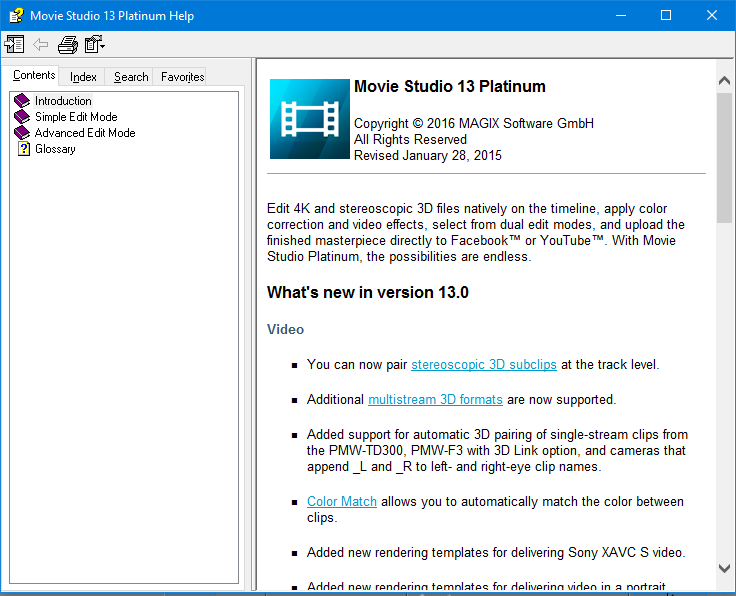The height and width of the screenshot is (596, 736).
Task: Click the Back arrow toolbar icon
Action: (41, 45)
